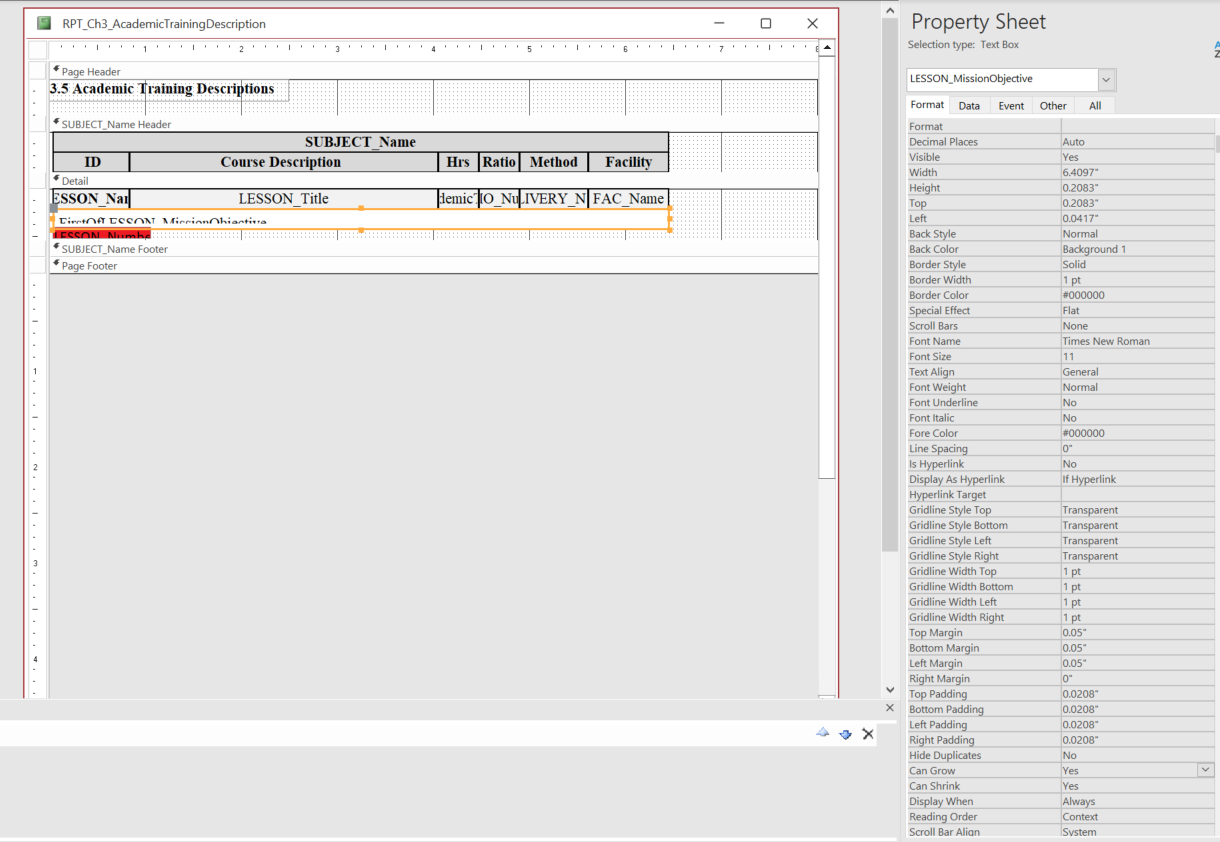1220x842 pixels.
Task: Open the LESSON_MissionObjective control selector dropdown
Action: (1106, 79)
